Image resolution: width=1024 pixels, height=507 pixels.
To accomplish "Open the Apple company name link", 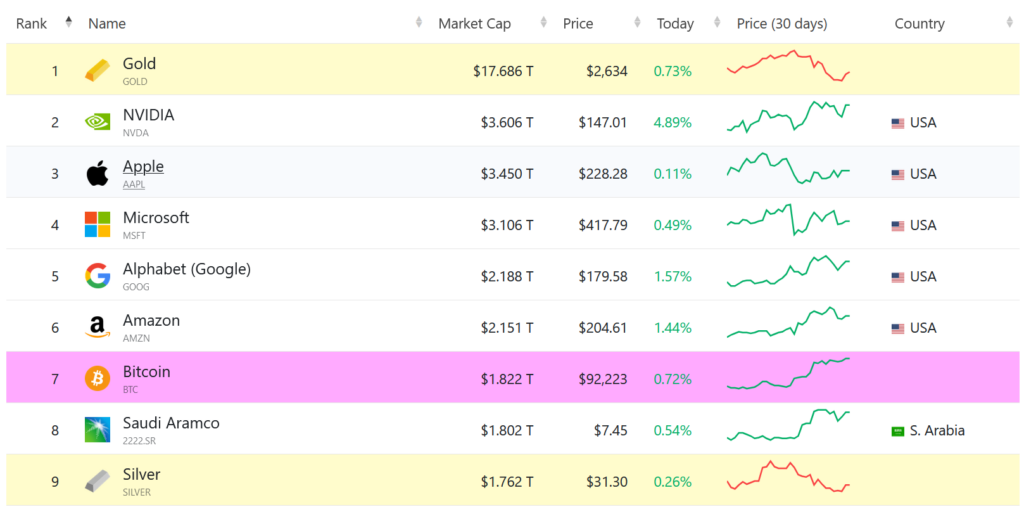I will coord(143,166).
